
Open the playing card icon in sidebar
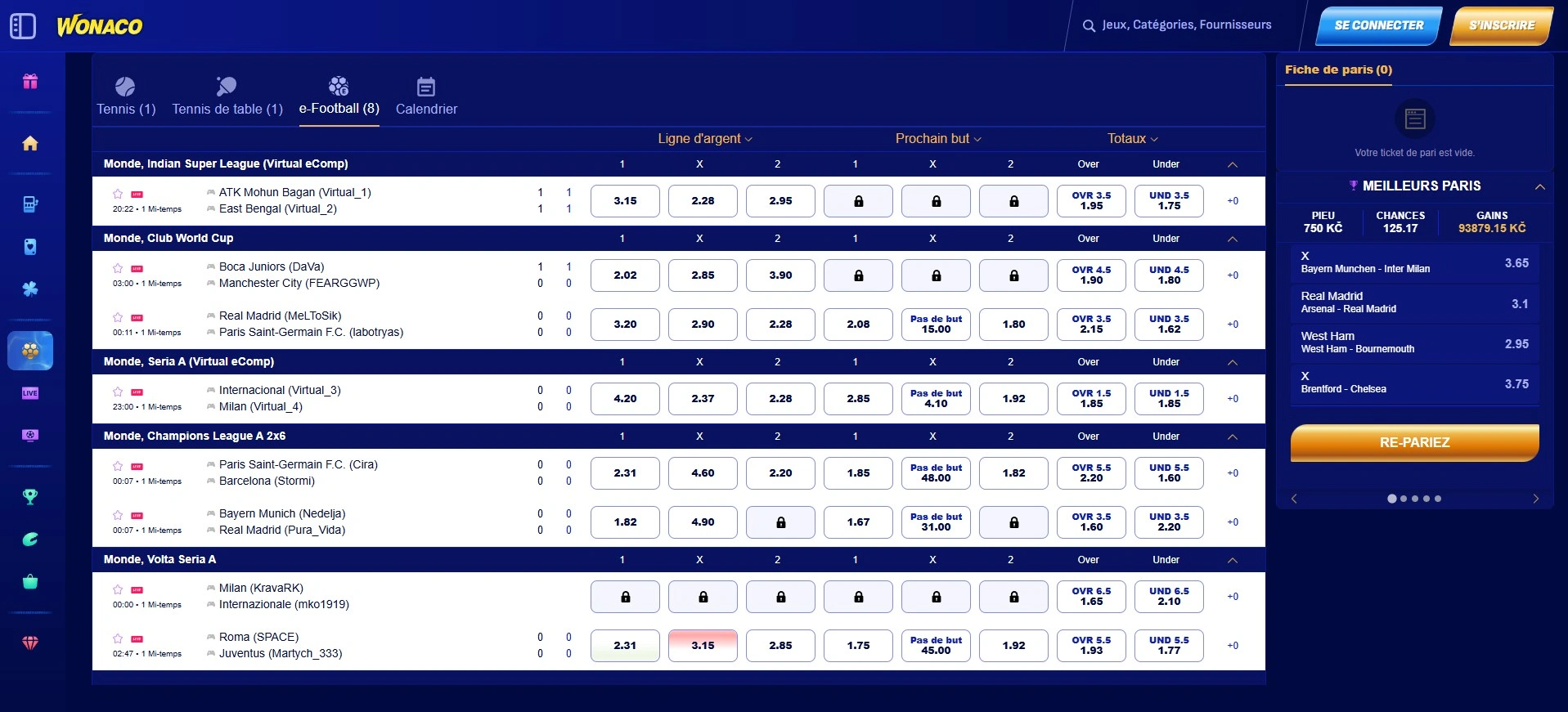click(30, 247)
